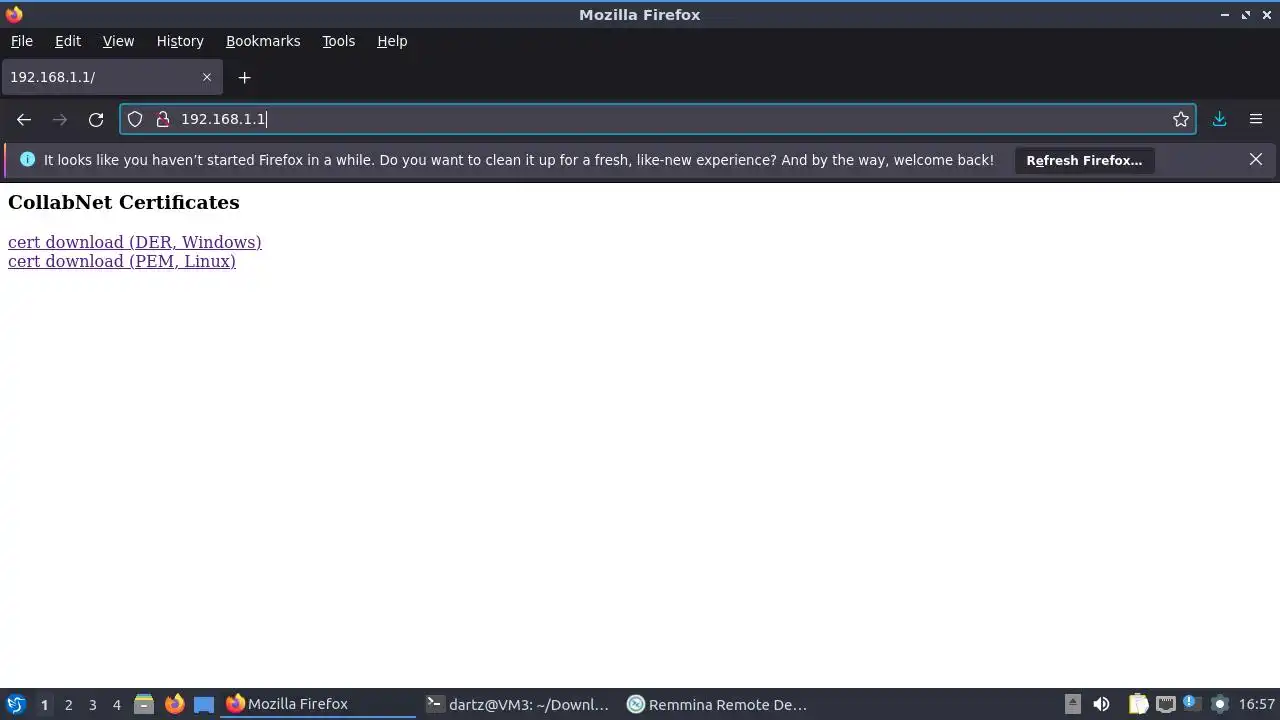1280x720 pixels.
Task: Click the forward navigation arrow
Action: click(x=60, y=119)
